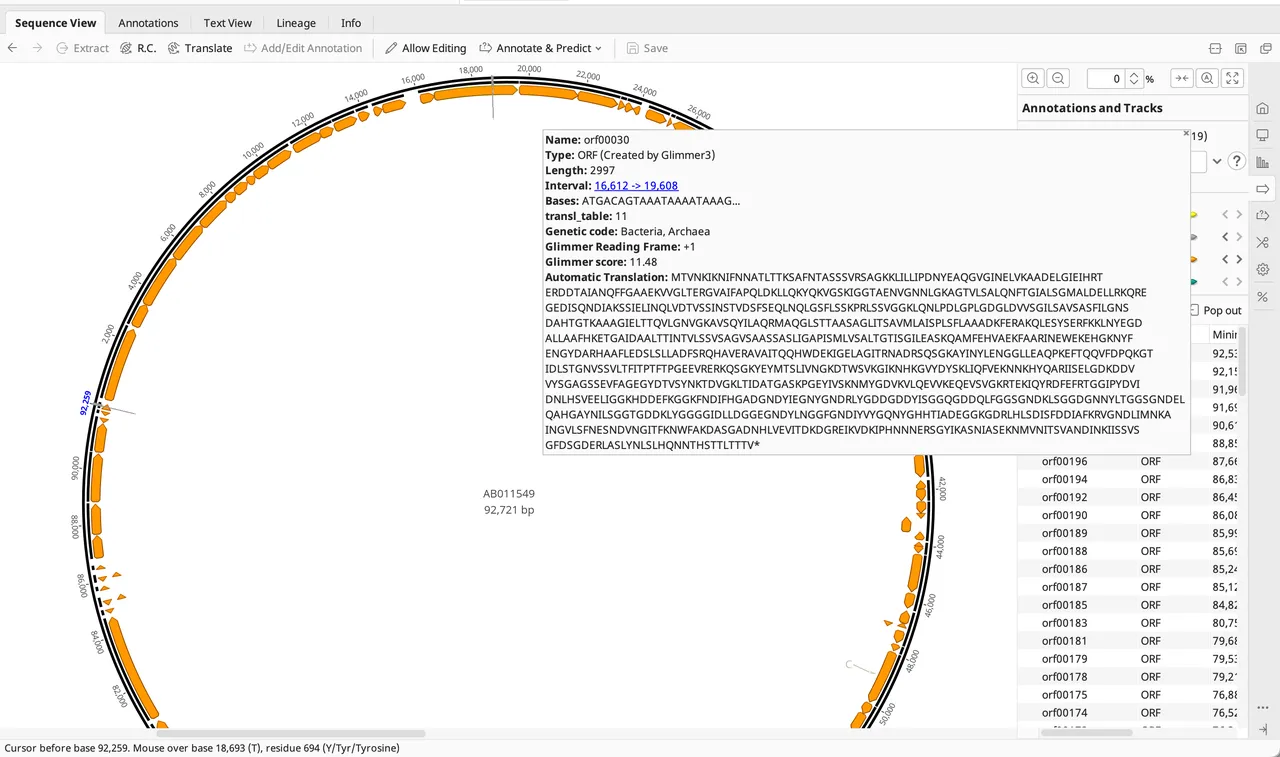The width and height of the screenshot is (1280, 757).
Task: Click the zoom percentage stepper arrows
Action: [x=1134, y=78]
